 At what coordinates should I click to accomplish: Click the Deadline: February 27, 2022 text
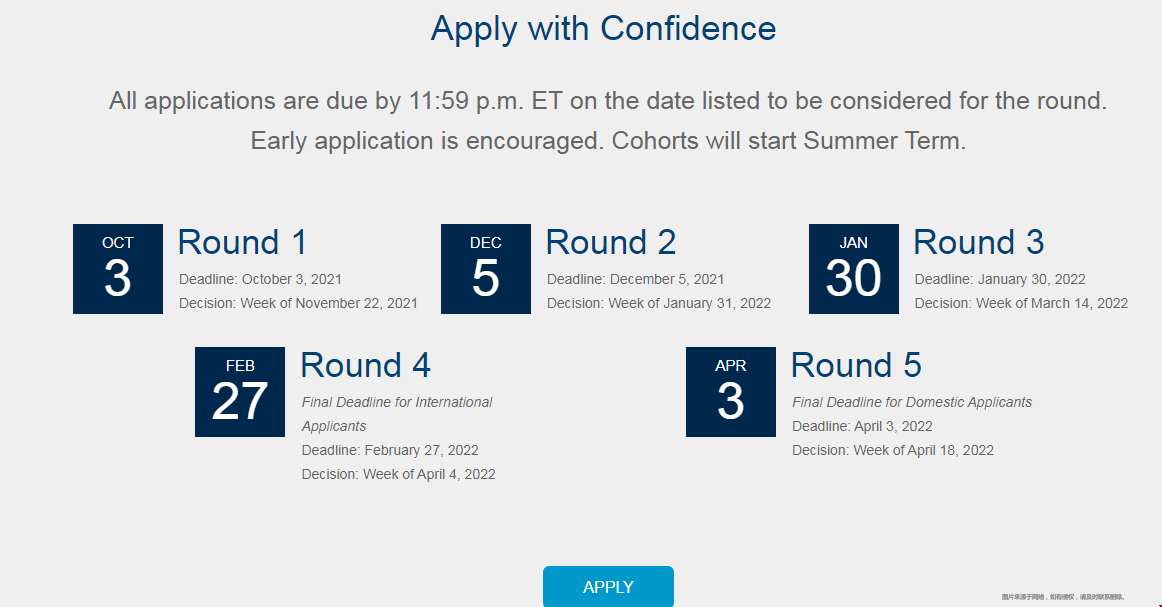point(390,450)
